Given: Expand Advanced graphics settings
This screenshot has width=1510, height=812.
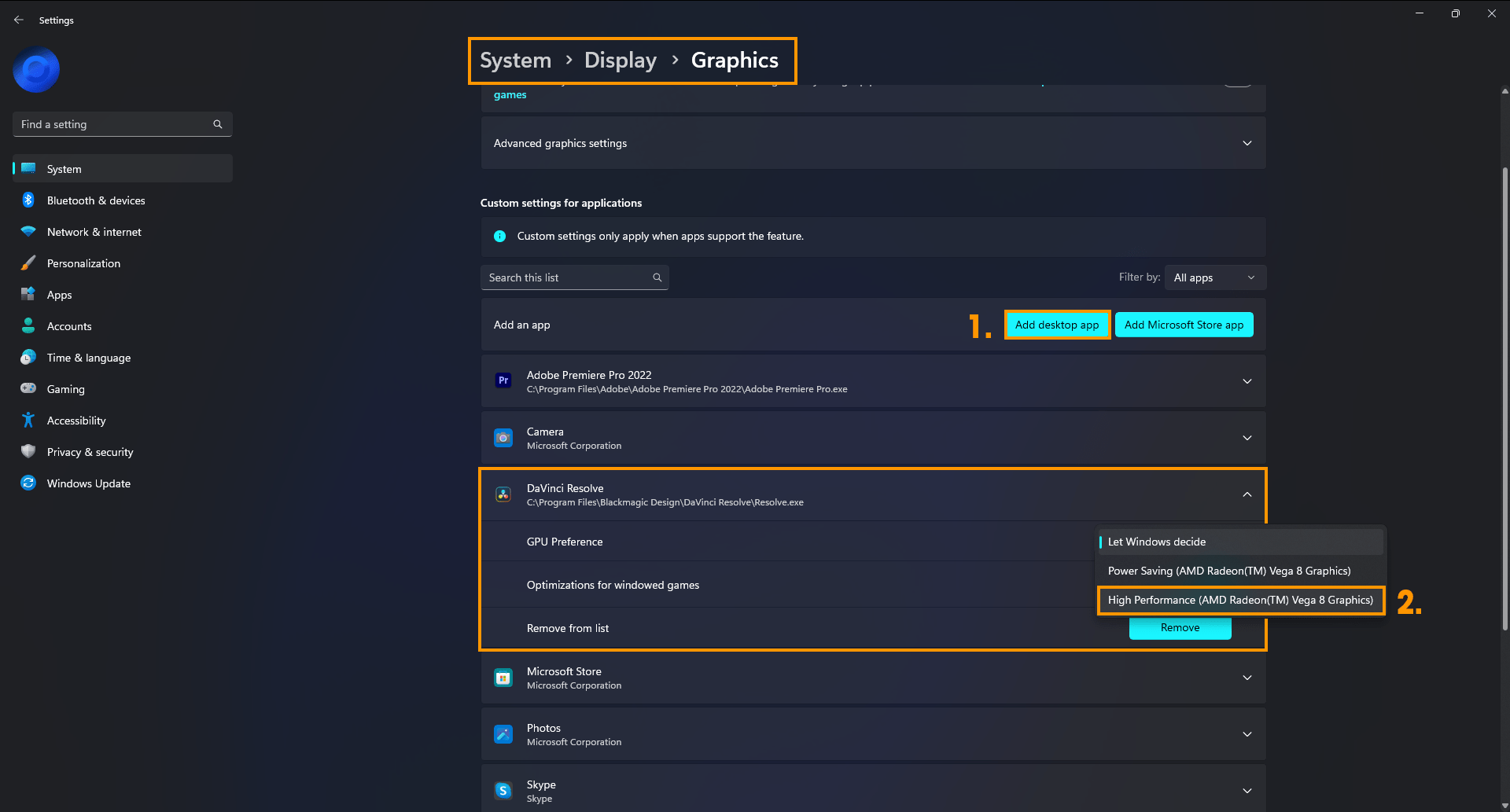Looking at the screenshot, I should 1247,143.
